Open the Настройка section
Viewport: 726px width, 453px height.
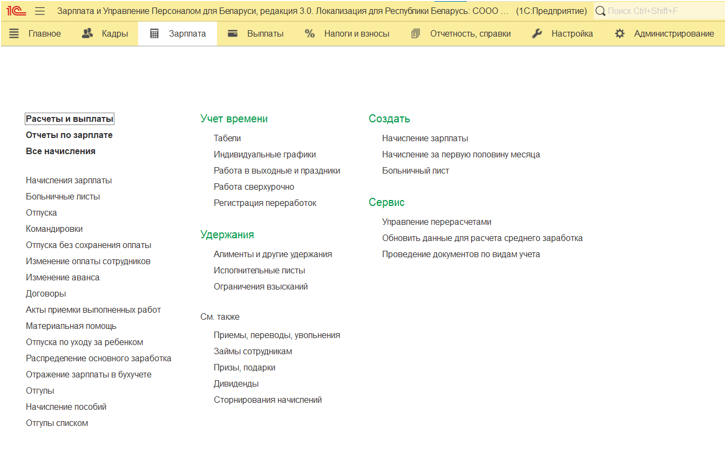572,33
